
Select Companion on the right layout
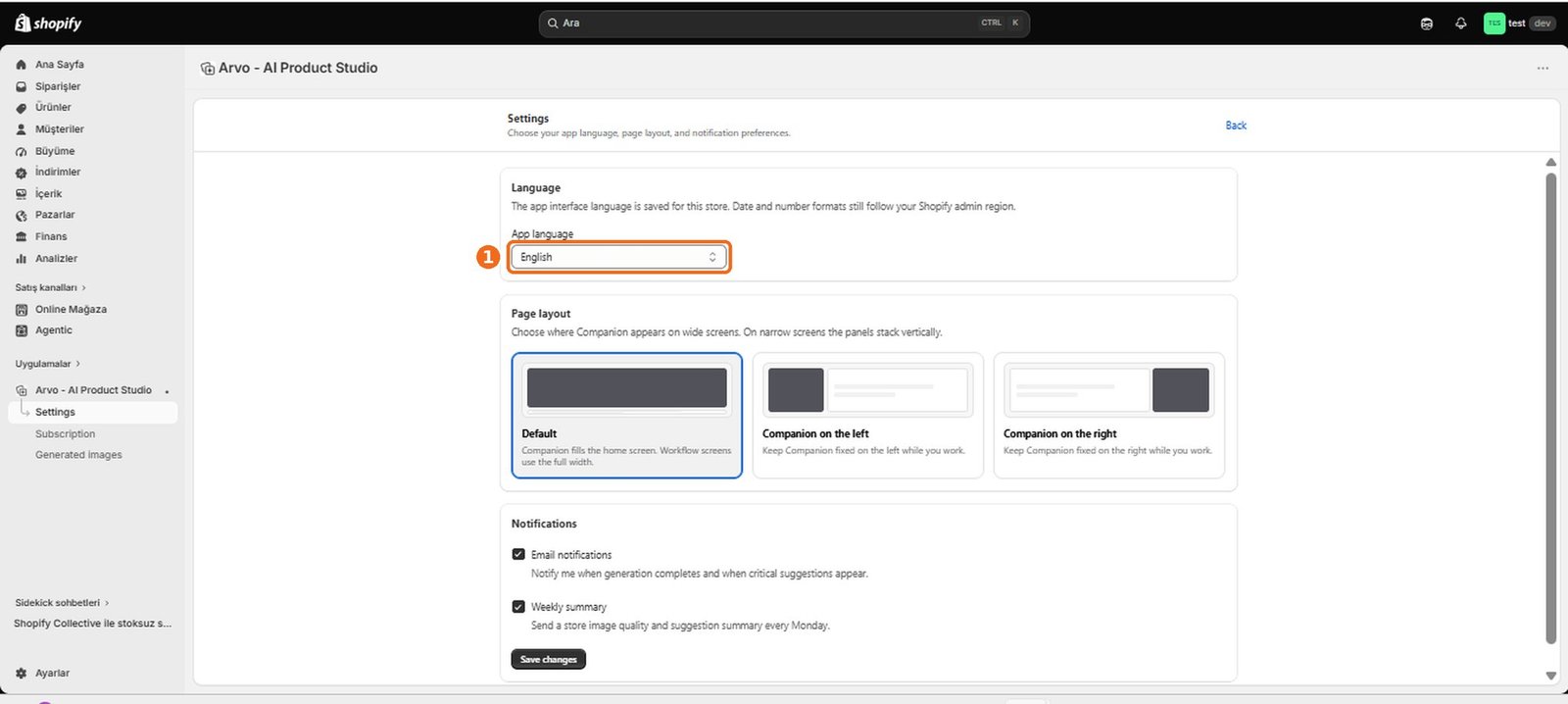coord(1109,416)
